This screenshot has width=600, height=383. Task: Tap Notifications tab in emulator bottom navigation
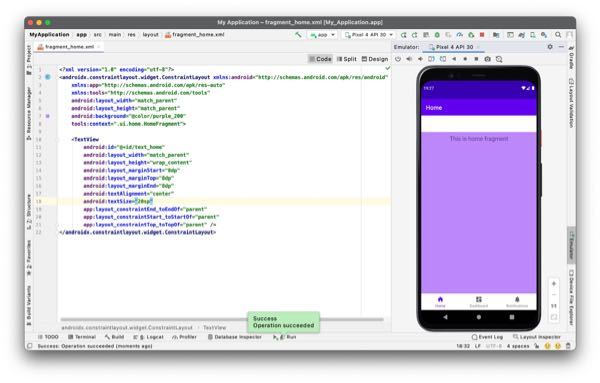point(517,302)
